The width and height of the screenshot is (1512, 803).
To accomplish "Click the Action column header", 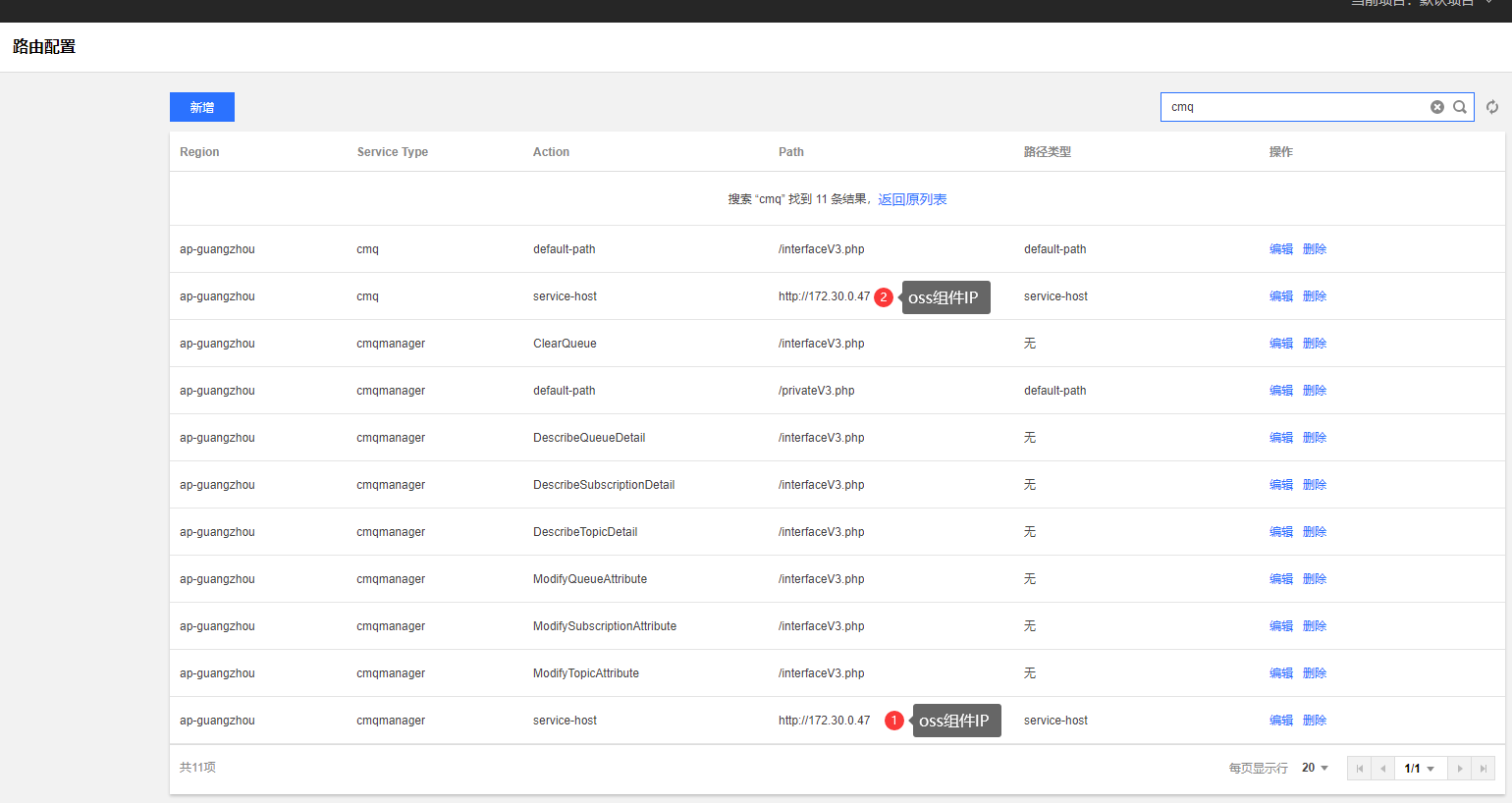I will 551,152.
